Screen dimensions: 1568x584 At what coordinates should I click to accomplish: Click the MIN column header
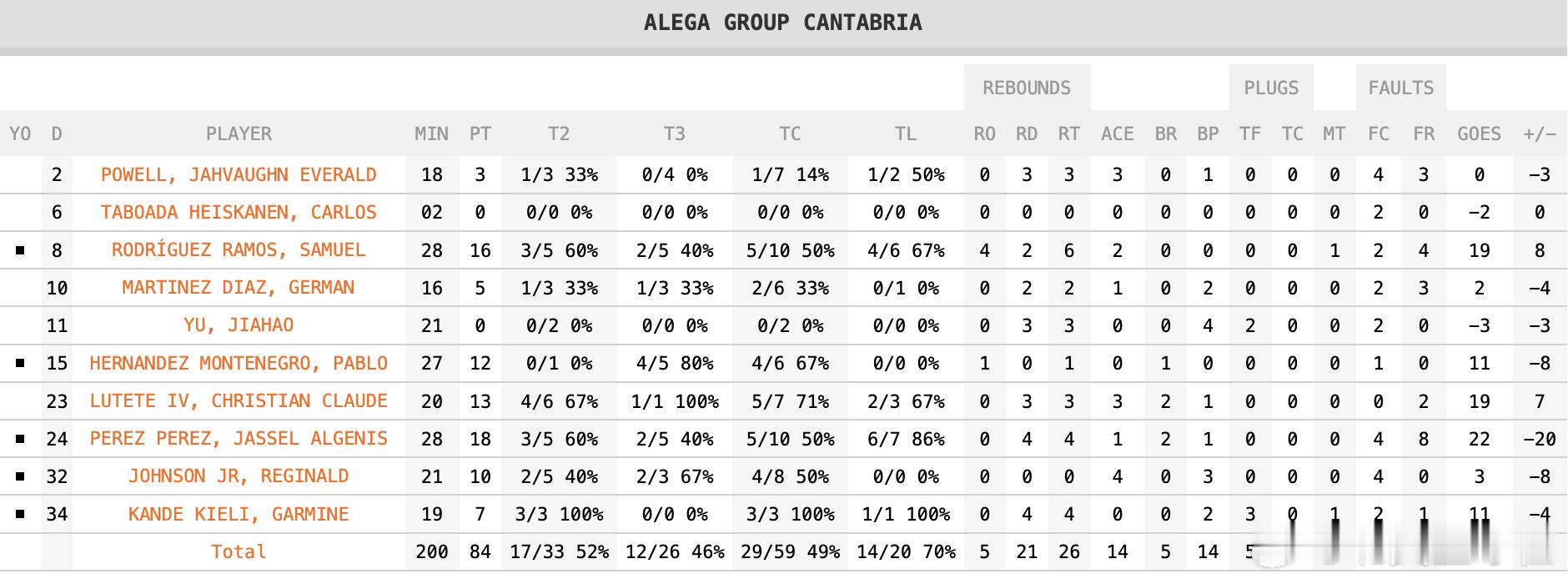click(x=431, y=134)
